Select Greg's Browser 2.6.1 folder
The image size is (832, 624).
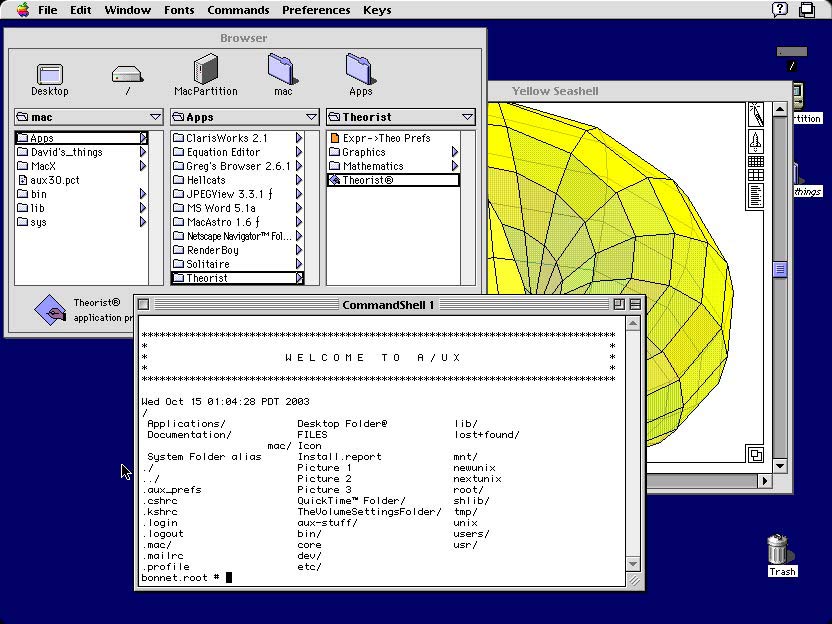(x=232, y=166)
